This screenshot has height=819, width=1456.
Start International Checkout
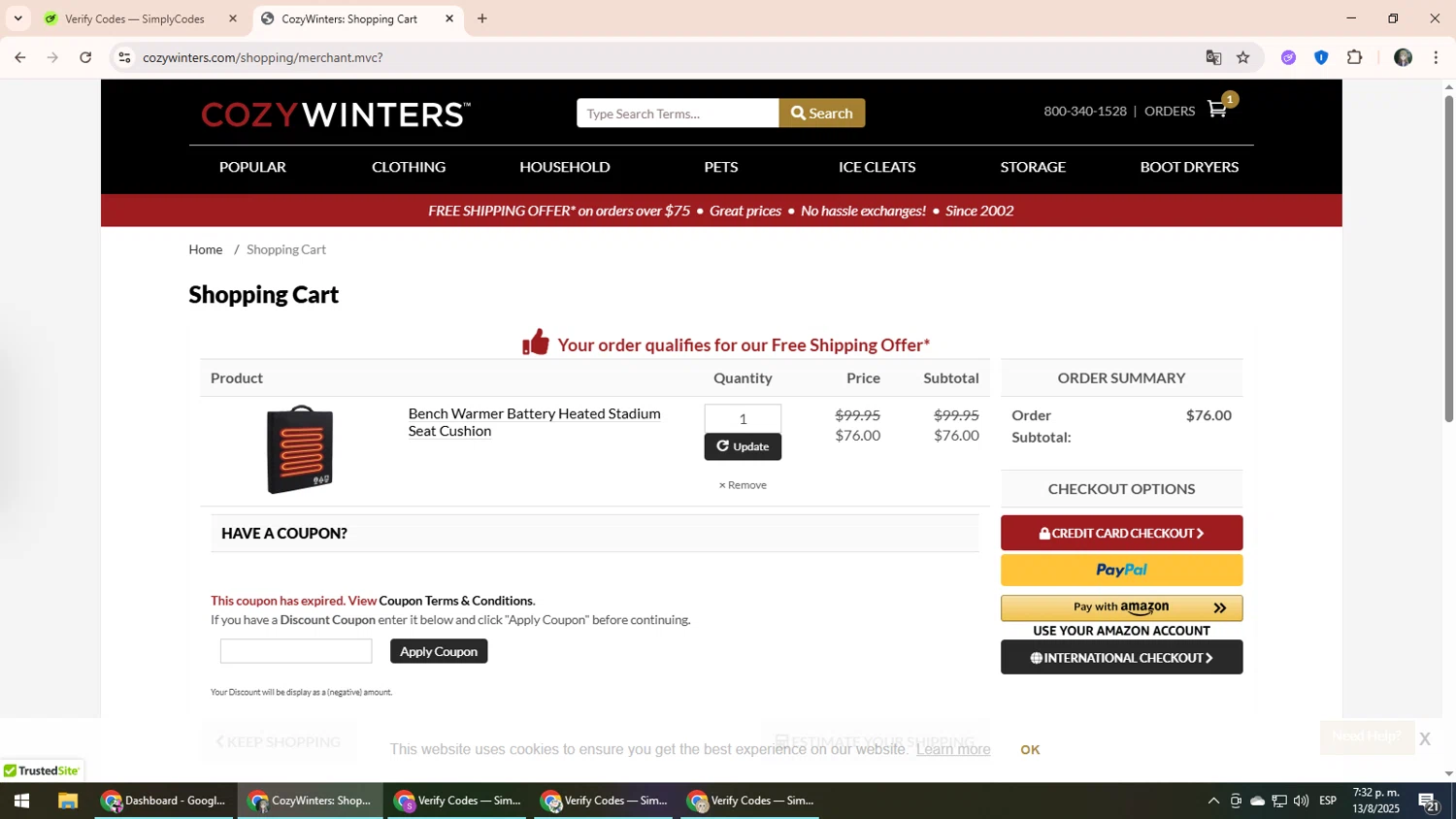[1121, 658]
